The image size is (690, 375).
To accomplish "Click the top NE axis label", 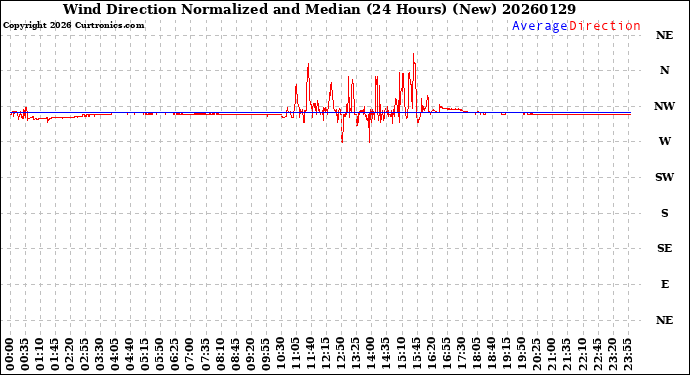I will (x=664, y=35).
